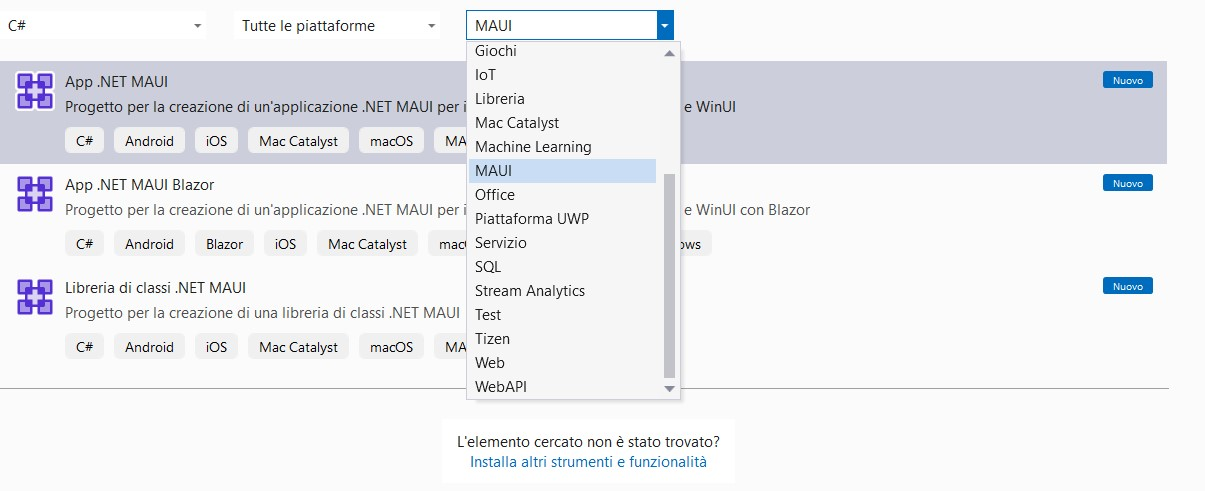This screenshot has width=1205, height=491.
Task: Click the macOS tag under App .NET MAUI
Action: [x=392, y=141]
